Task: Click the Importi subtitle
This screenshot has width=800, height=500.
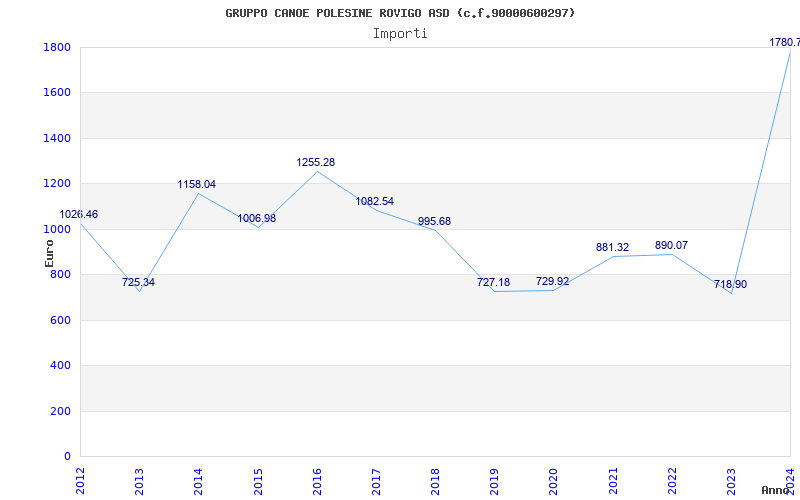Action: 400,34
